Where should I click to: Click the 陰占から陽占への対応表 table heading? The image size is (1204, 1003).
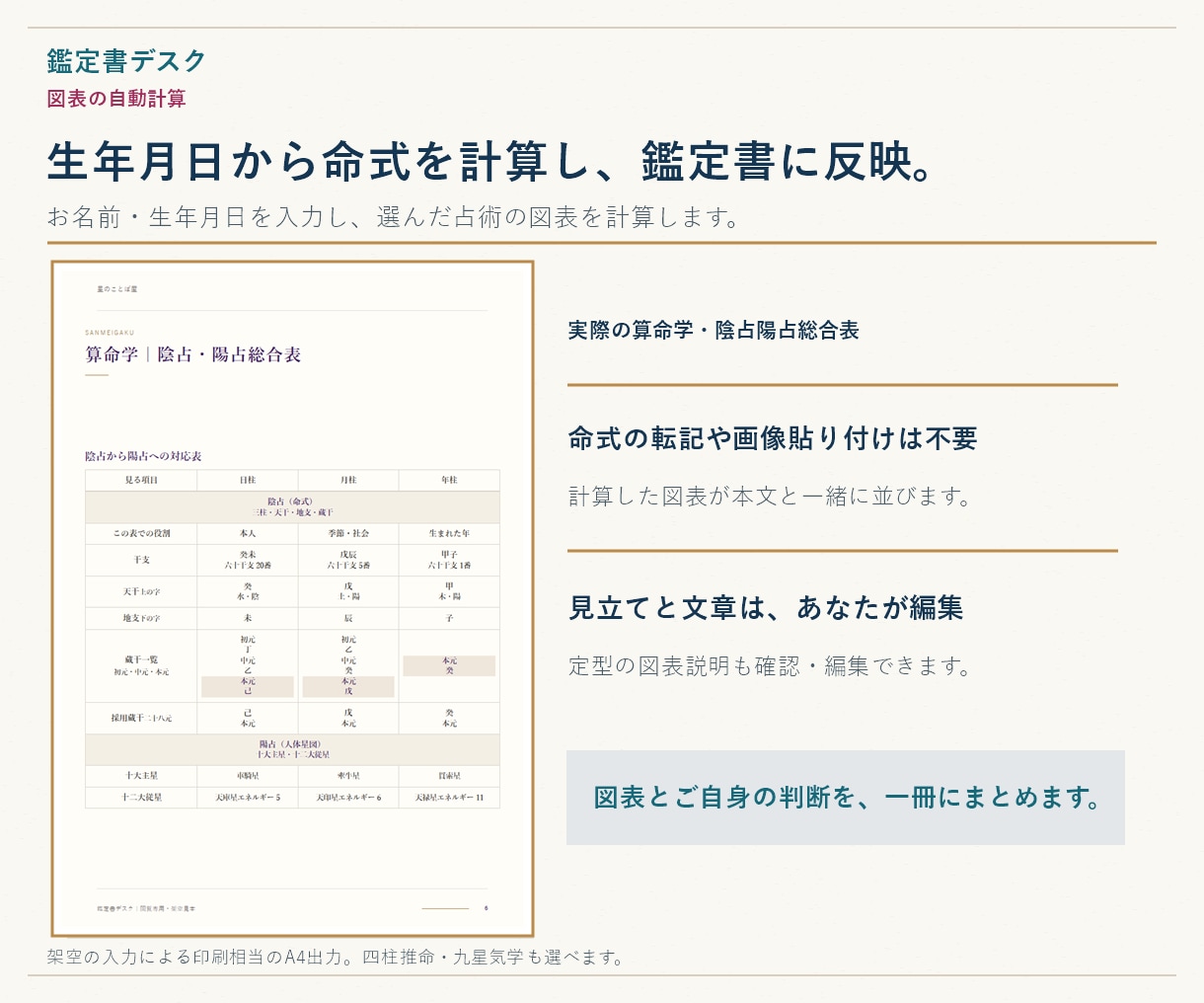click(x=143, y=456)
